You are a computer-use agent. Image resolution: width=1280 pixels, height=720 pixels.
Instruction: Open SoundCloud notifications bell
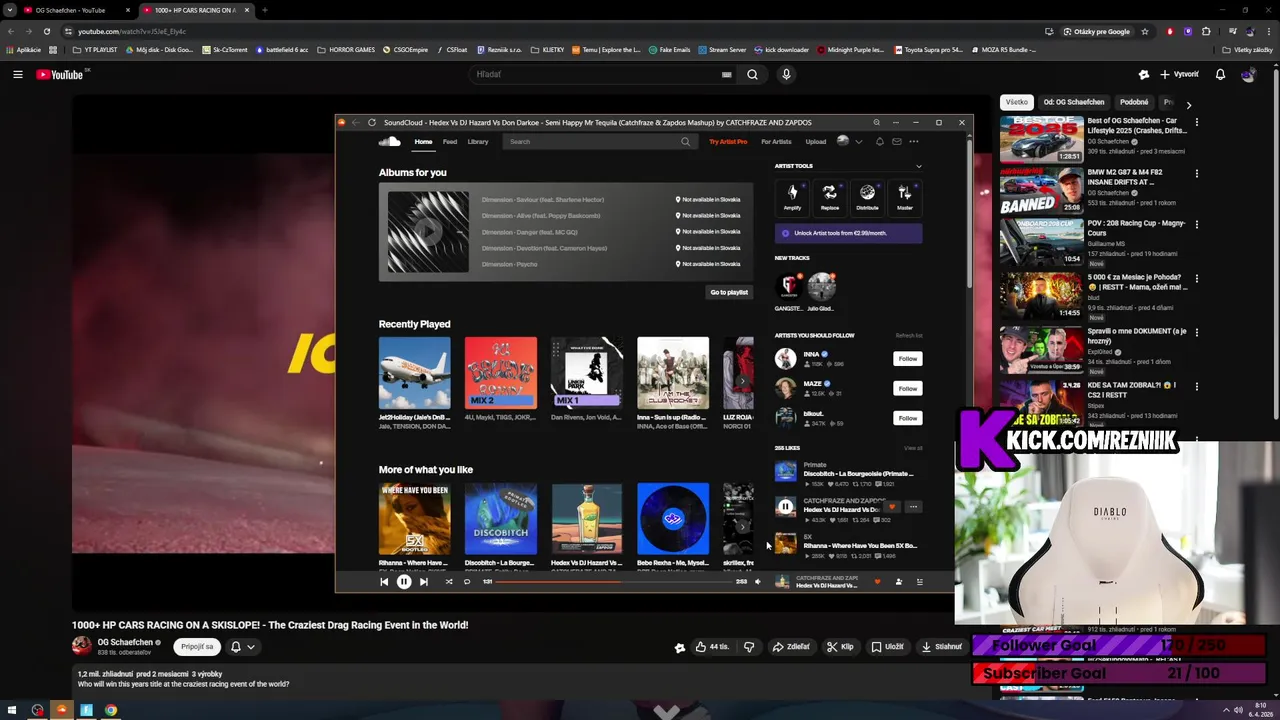(x=880, y=141)
